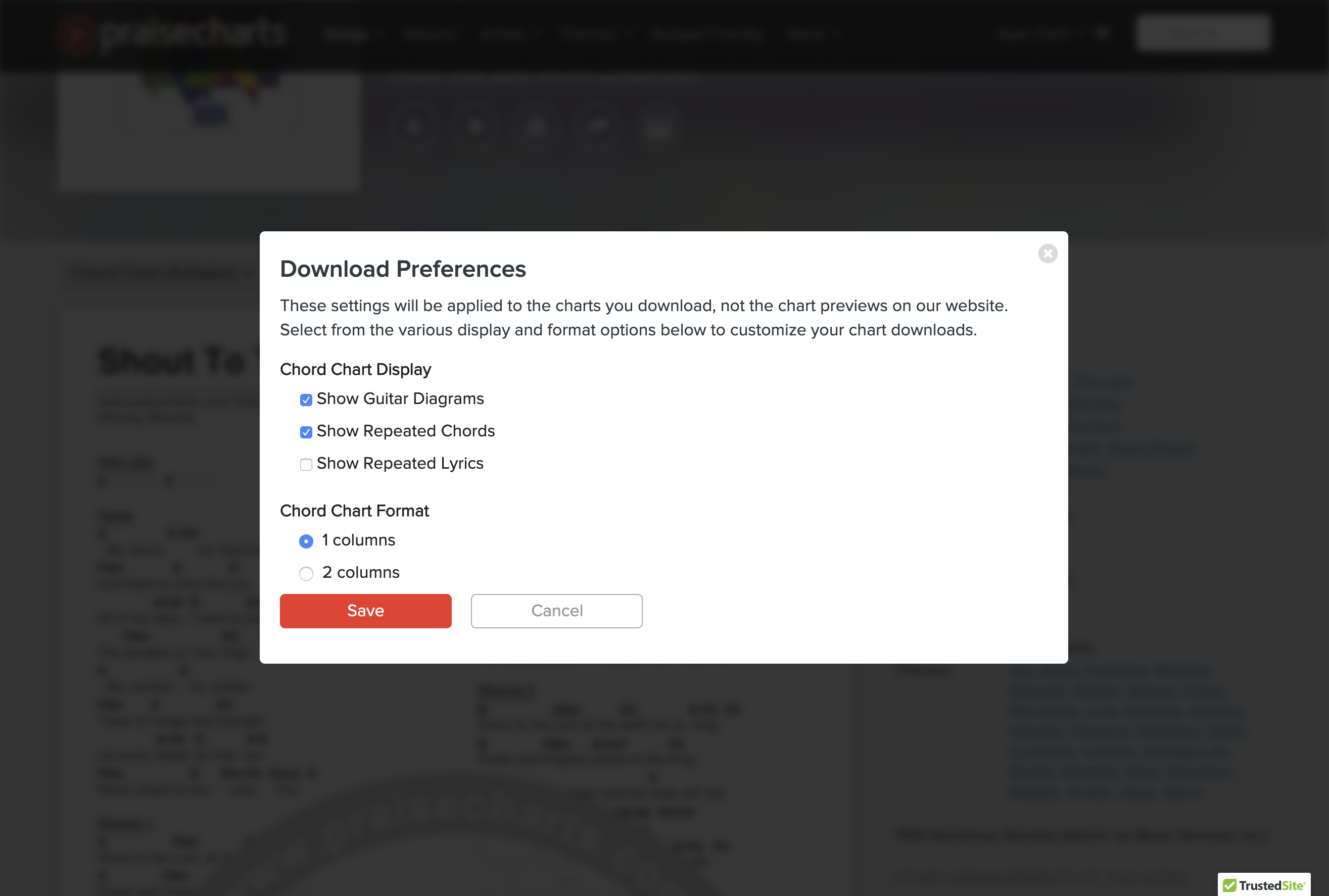
Task: Click the circular share arrow icon
Action: coord(597,126)
